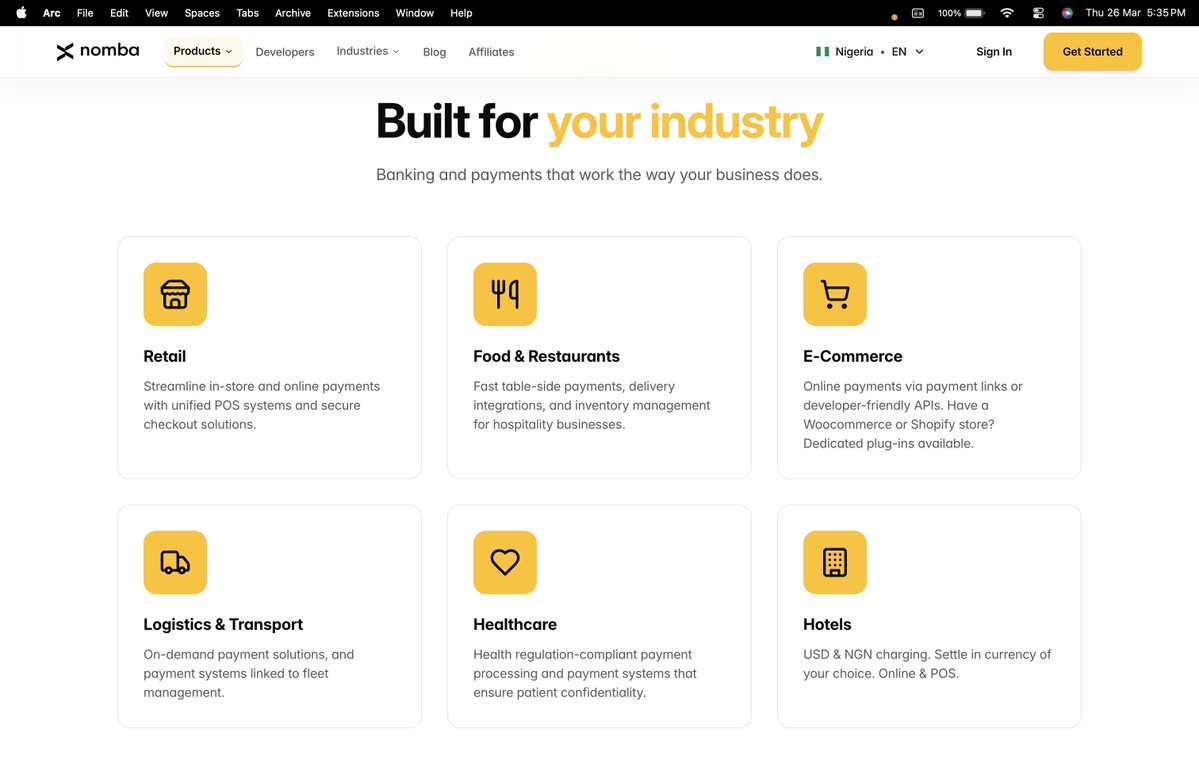1199x779 pixels.
Task: Click the 'Health regulation-compliant payment' description
Action: point(585,674)
